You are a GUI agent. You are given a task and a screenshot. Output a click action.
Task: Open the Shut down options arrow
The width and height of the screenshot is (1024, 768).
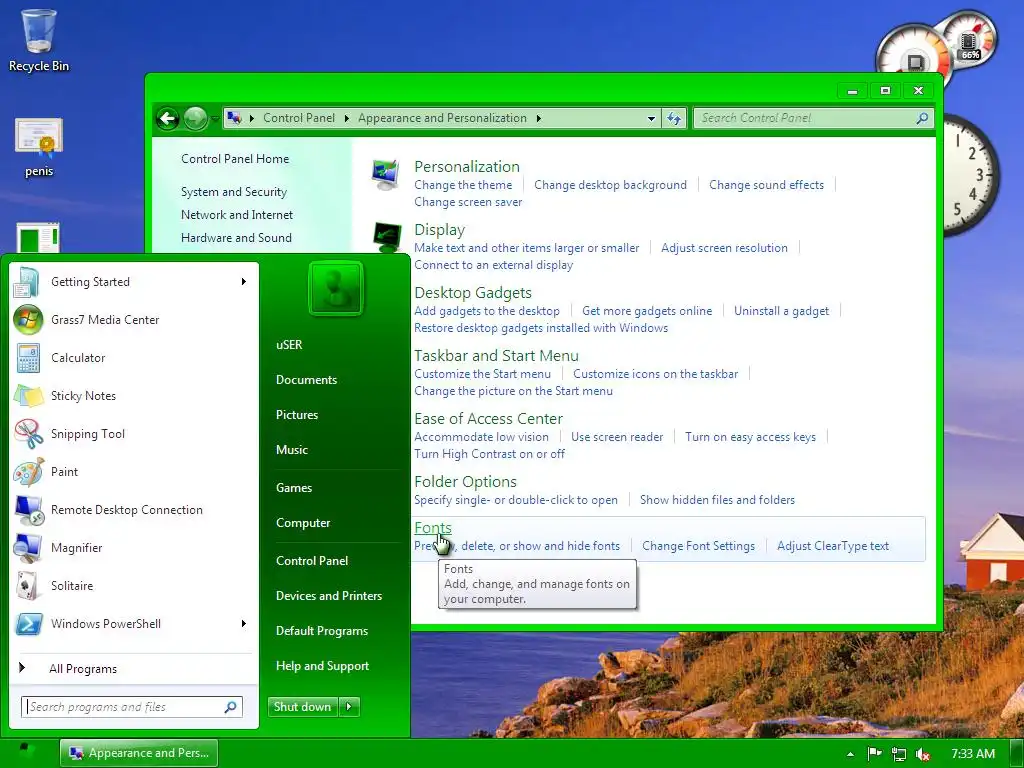349,707
